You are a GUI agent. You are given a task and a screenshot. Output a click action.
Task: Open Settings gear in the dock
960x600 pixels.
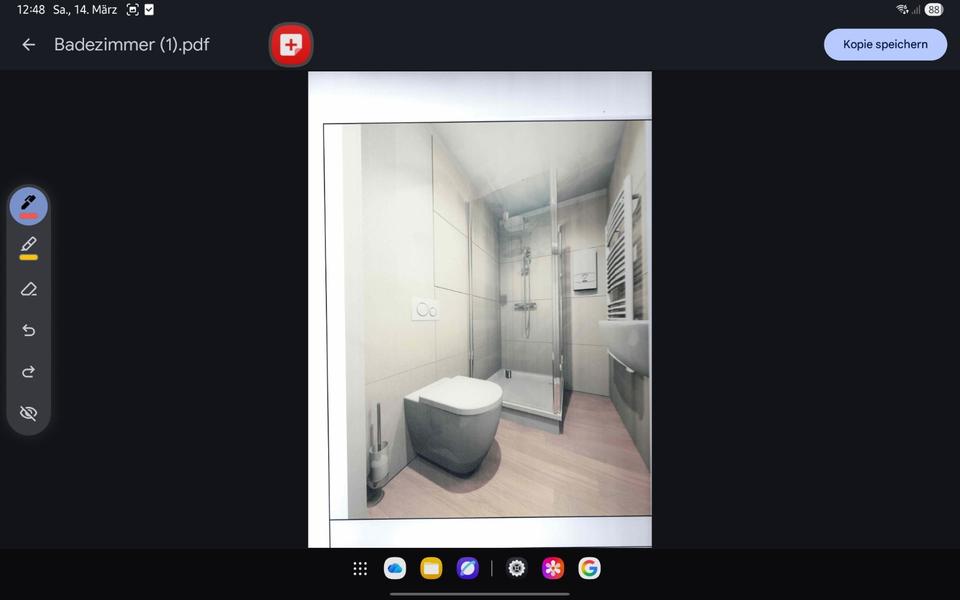(x=516, y=569)
